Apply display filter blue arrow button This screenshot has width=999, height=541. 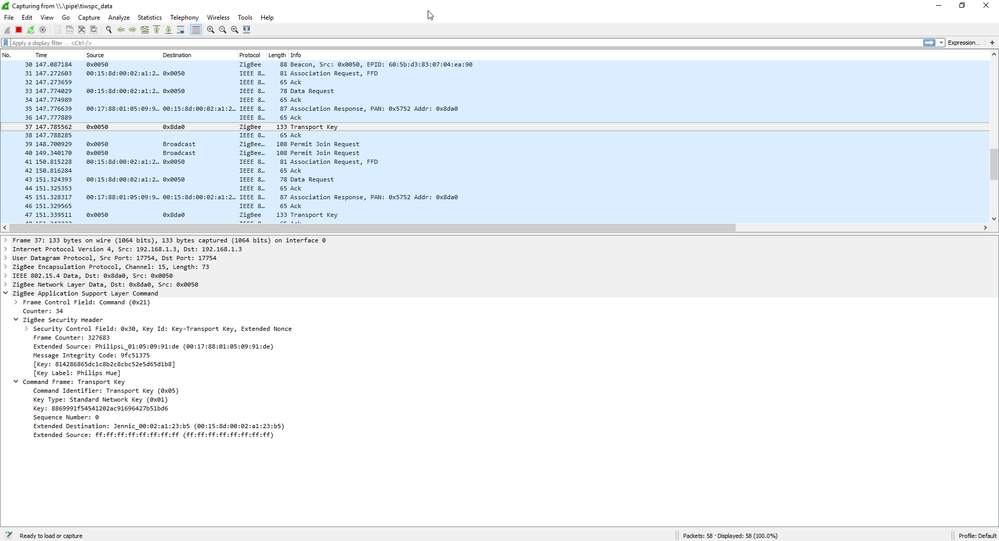pyautogui.click(x=929, y=43)
